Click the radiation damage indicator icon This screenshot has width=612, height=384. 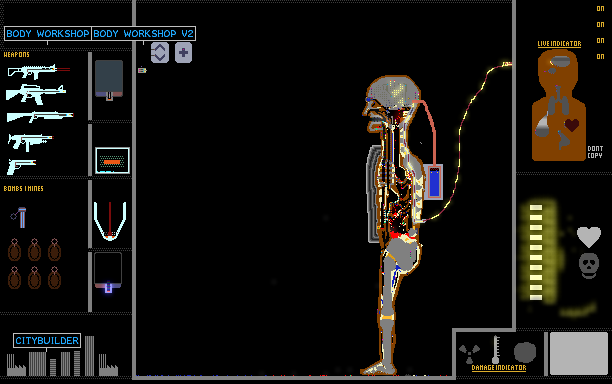coord(469,353)
